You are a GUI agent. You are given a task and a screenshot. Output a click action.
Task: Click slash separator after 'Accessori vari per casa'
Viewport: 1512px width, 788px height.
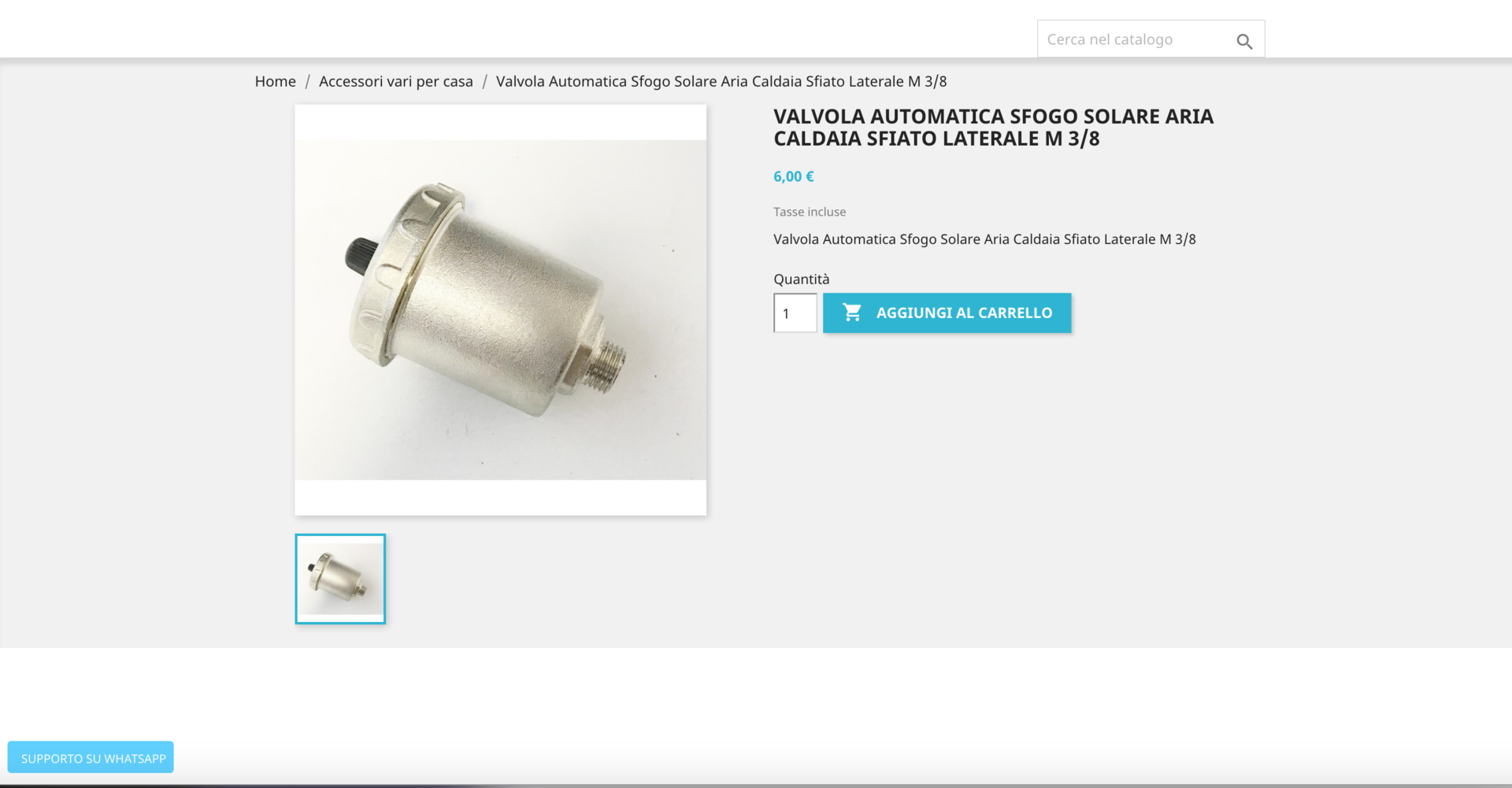[485, 81]
